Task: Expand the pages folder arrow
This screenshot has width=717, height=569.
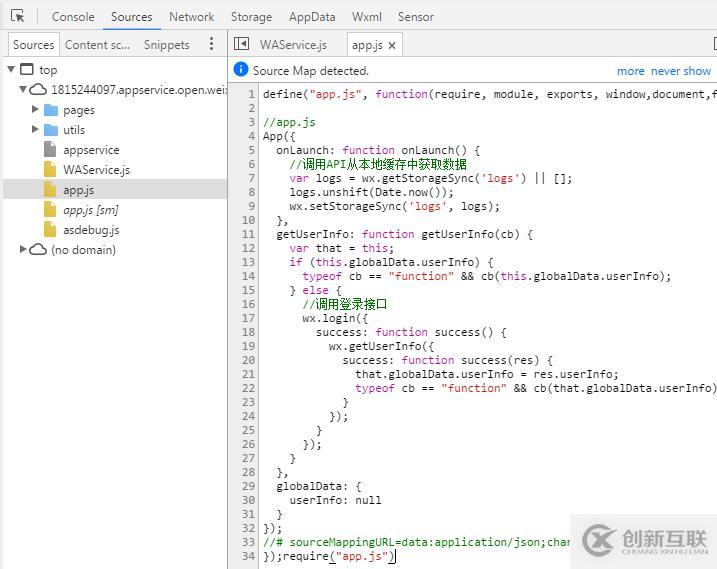Action: [x=35, y=109]
